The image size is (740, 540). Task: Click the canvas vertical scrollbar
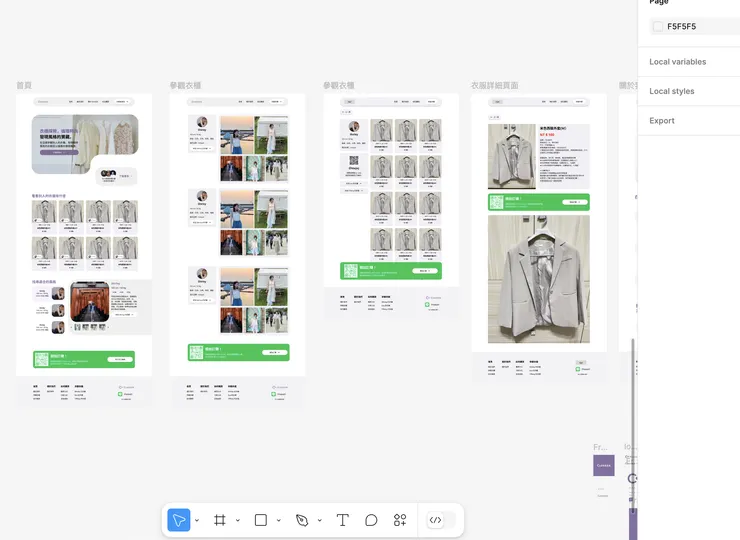tap(632, 425)
